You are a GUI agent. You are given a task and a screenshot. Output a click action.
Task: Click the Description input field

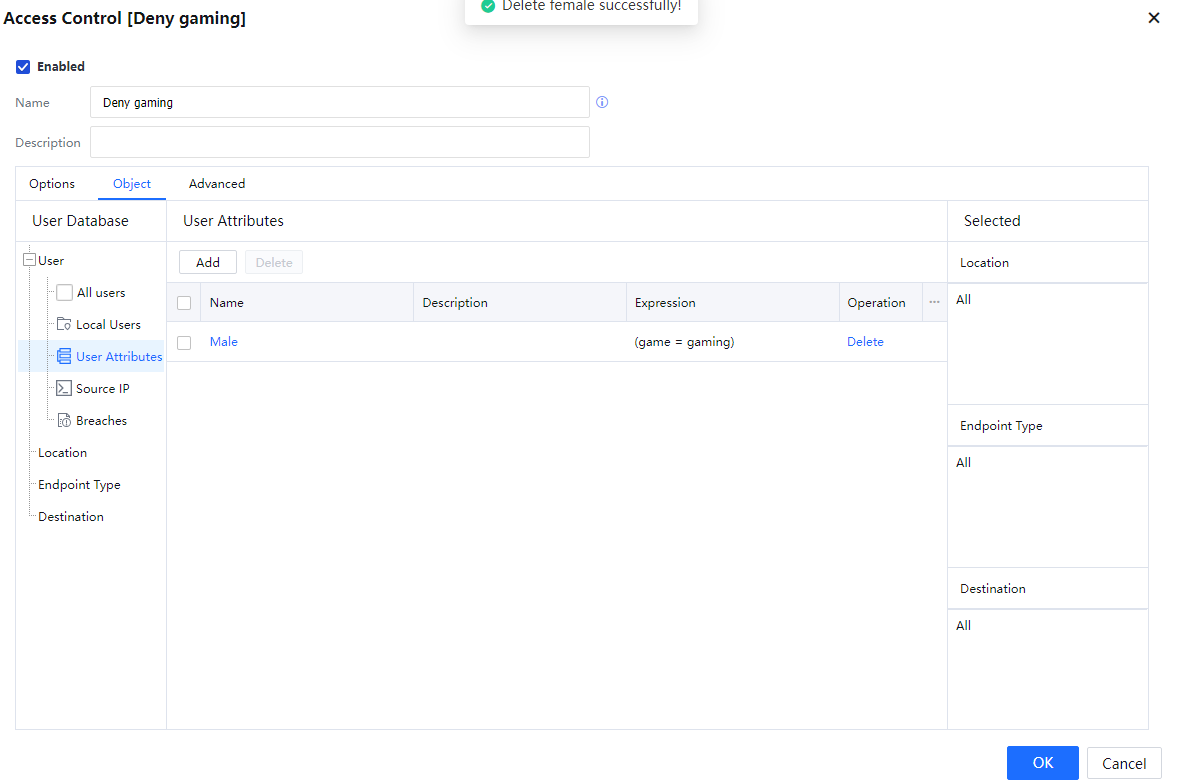point(340,142)
